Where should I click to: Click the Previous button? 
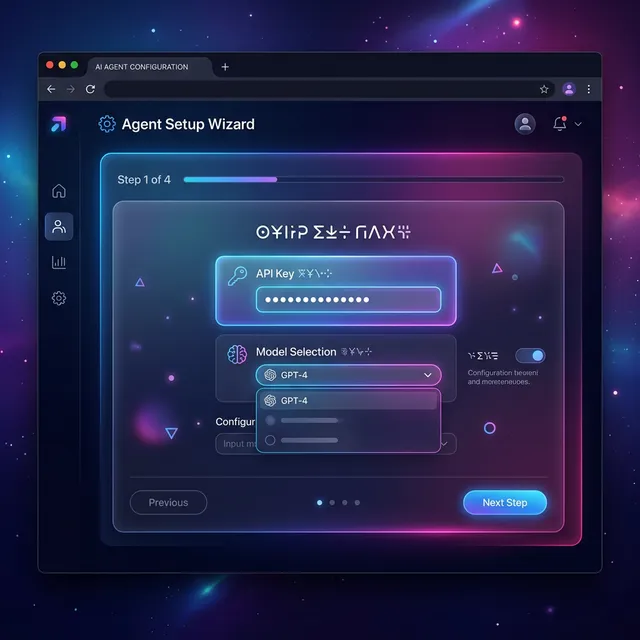point(168,502)
